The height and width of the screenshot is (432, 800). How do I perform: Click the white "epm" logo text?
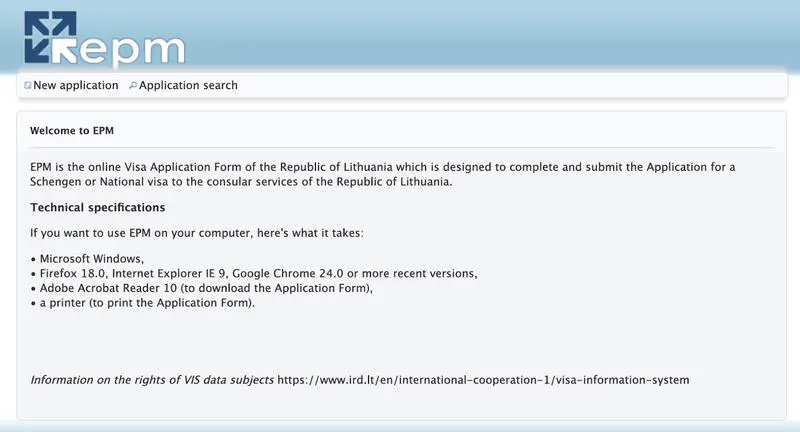coord(134,52)
